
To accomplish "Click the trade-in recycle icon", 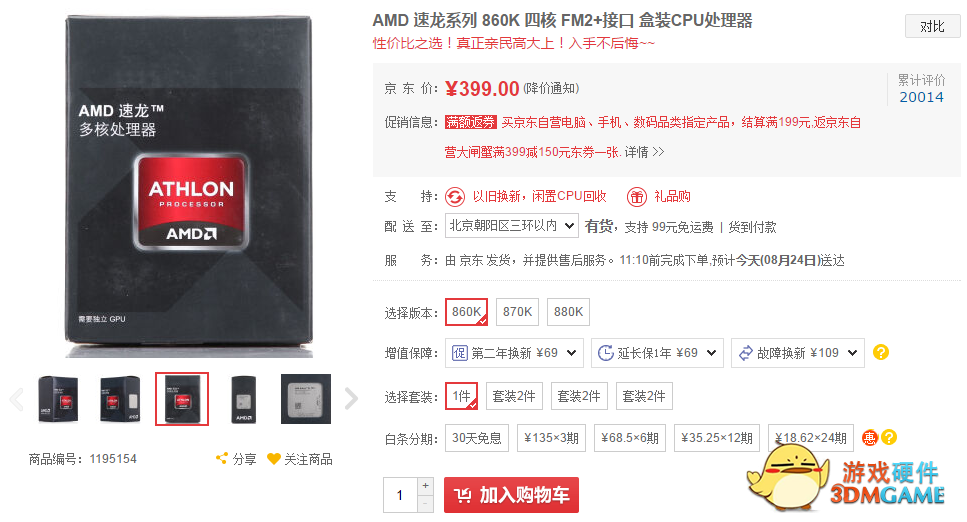I will pyautogui.click(x=455, y=197).
